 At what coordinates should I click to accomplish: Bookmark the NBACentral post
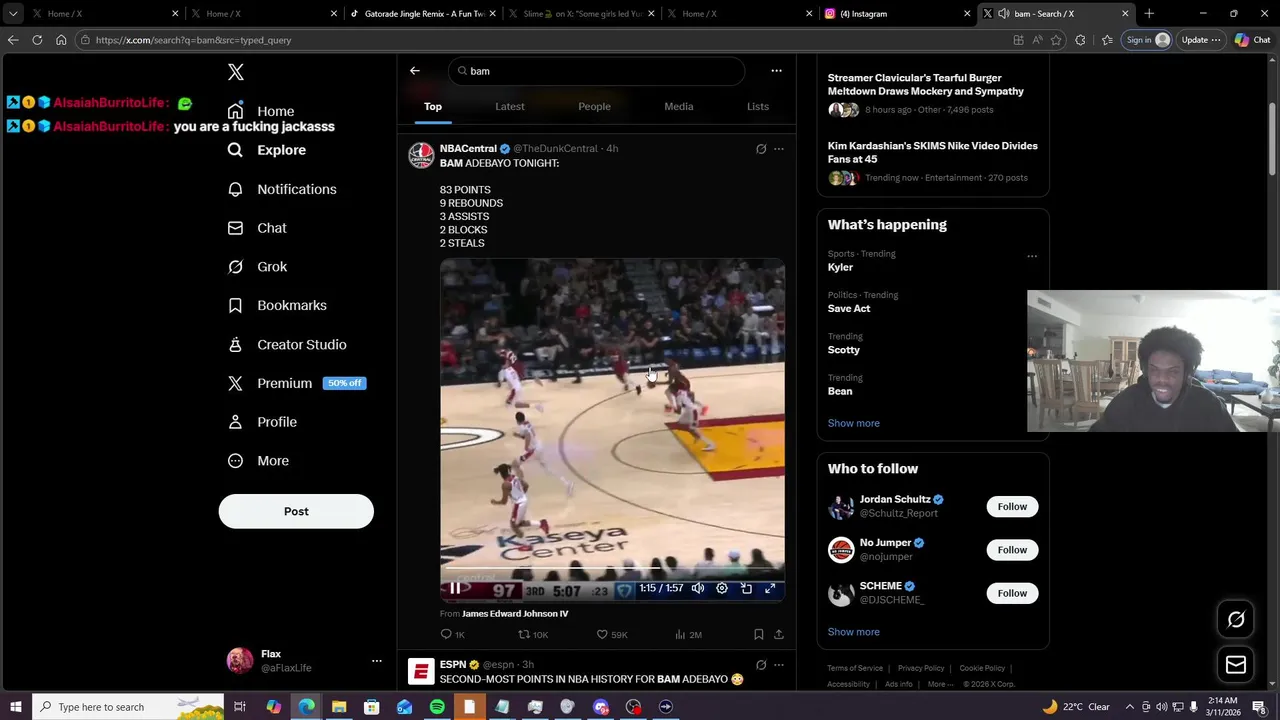759,634
